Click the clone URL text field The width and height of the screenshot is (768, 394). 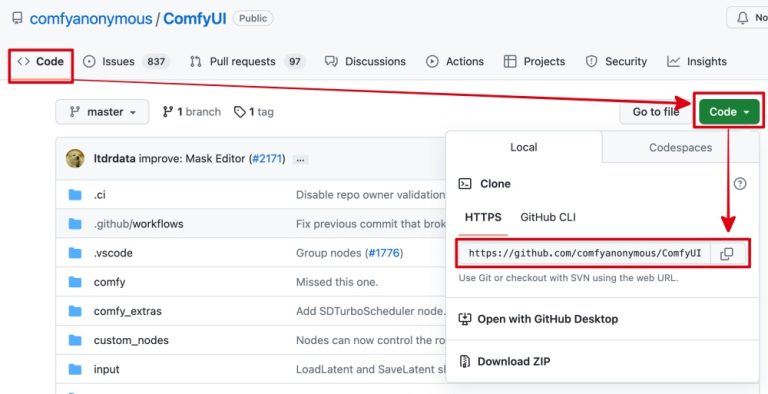584,253
